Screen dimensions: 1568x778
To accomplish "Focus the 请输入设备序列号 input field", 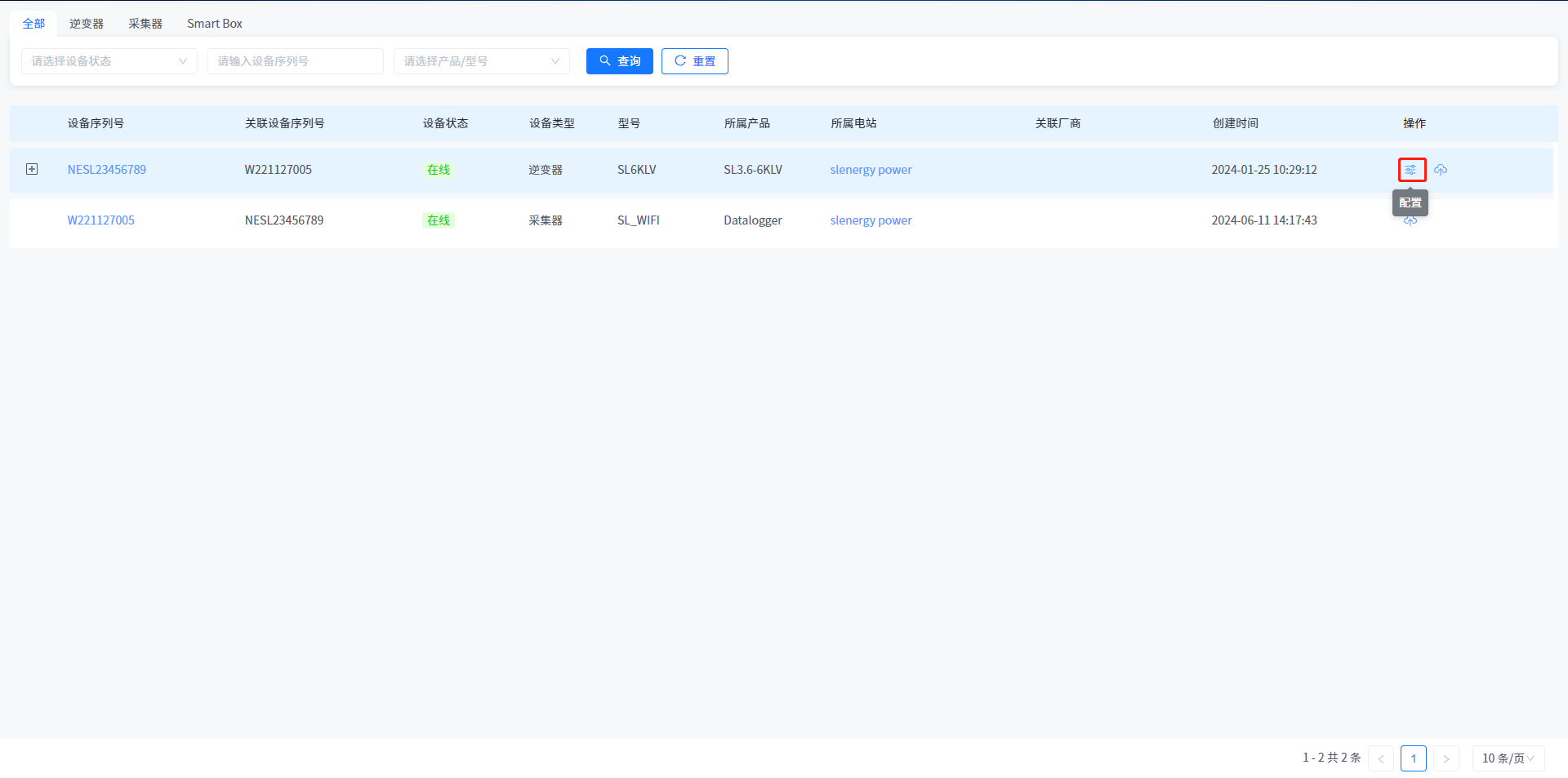I will (295, 61).
